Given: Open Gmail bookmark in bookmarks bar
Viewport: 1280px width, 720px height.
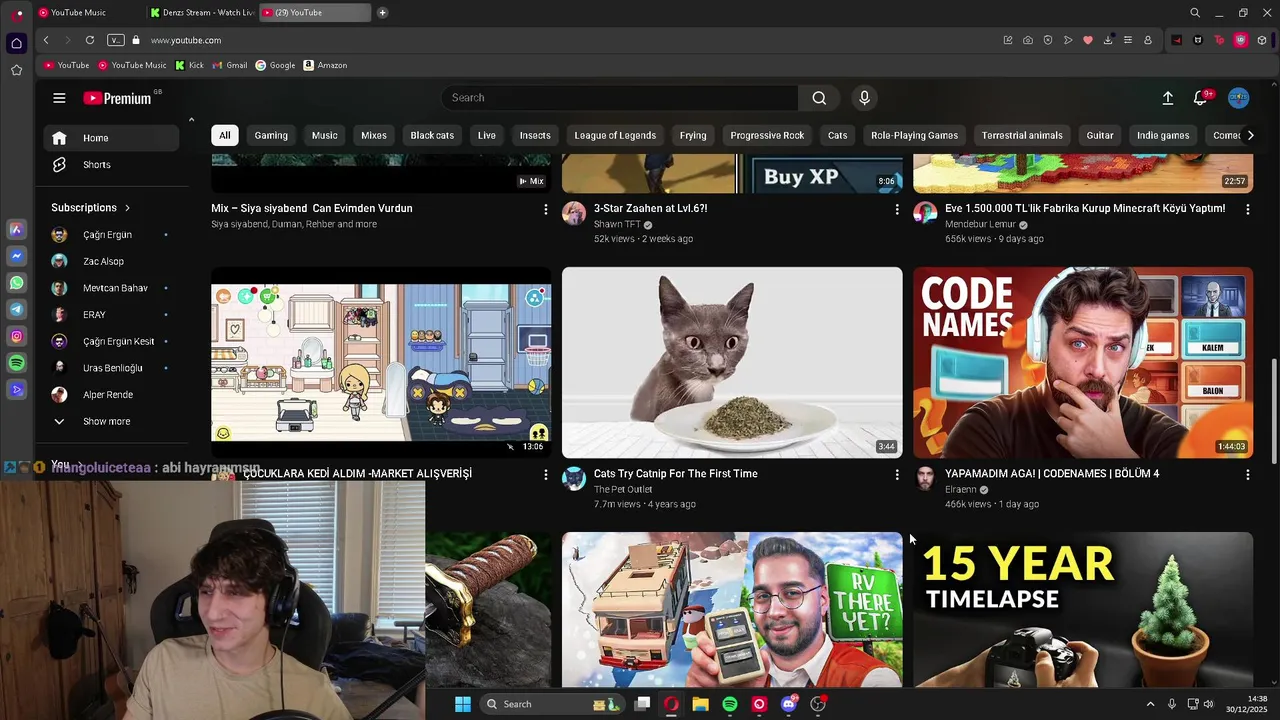Looking at the screenshot, I should tap(229, 65).
